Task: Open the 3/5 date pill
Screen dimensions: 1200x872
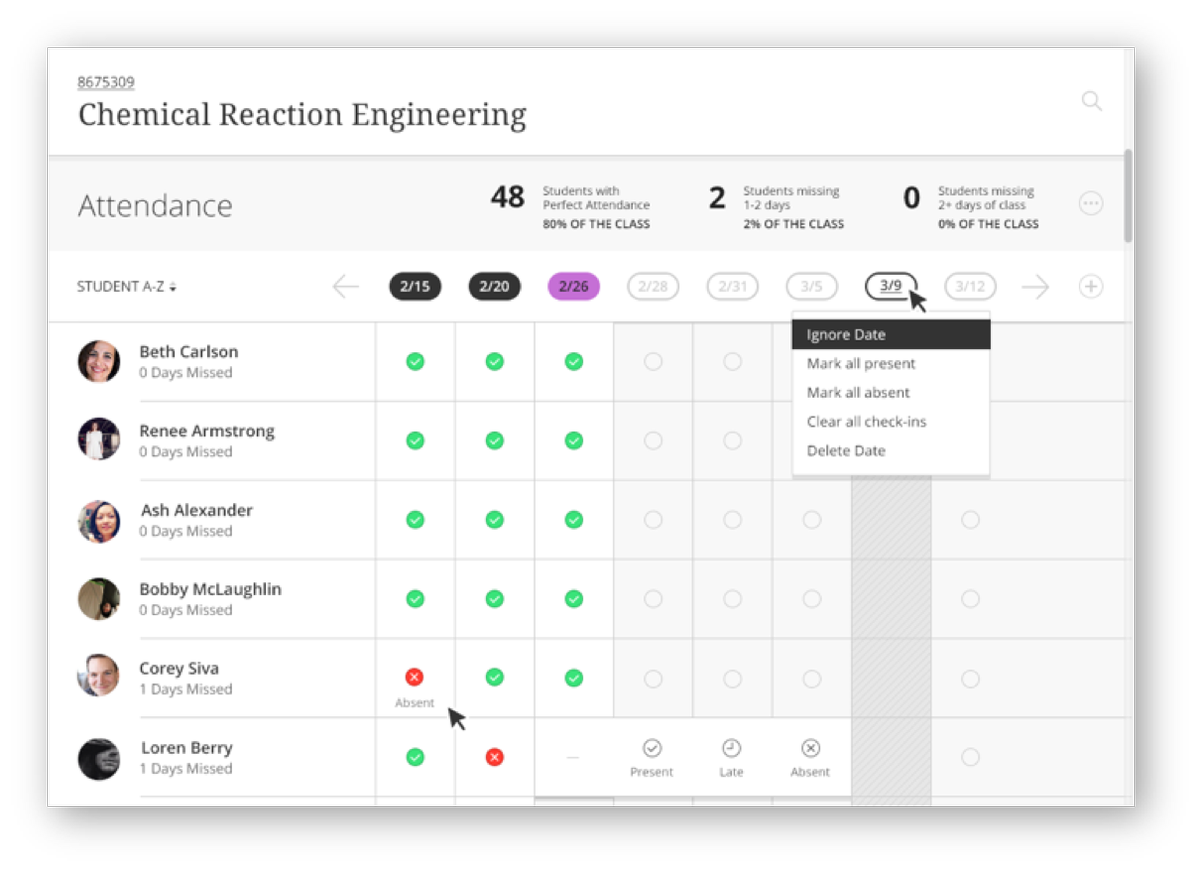Action: 812,287
